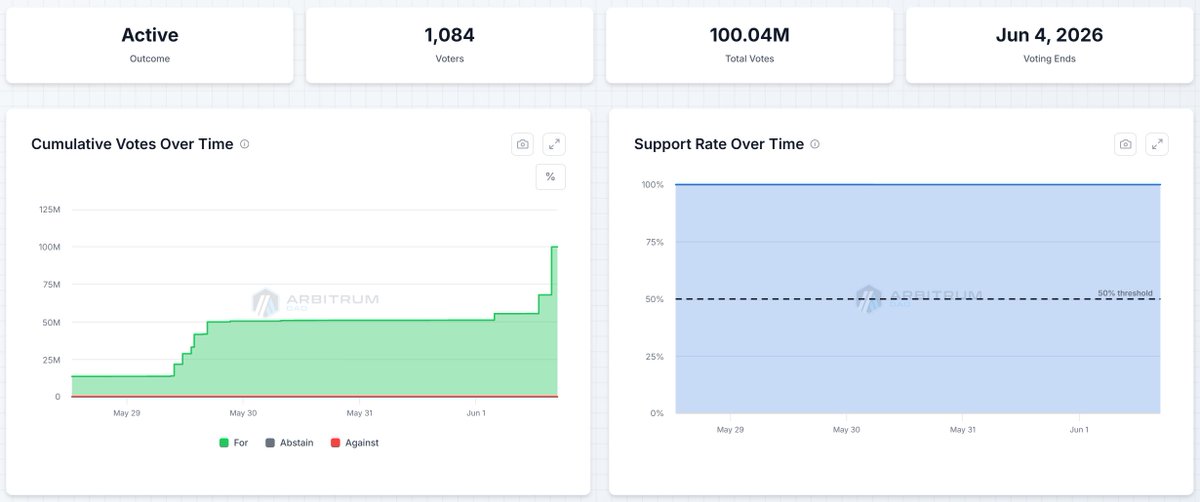Click the 100% label on Support Rate axis
The image size is (1200, 502).
(653, 184)
